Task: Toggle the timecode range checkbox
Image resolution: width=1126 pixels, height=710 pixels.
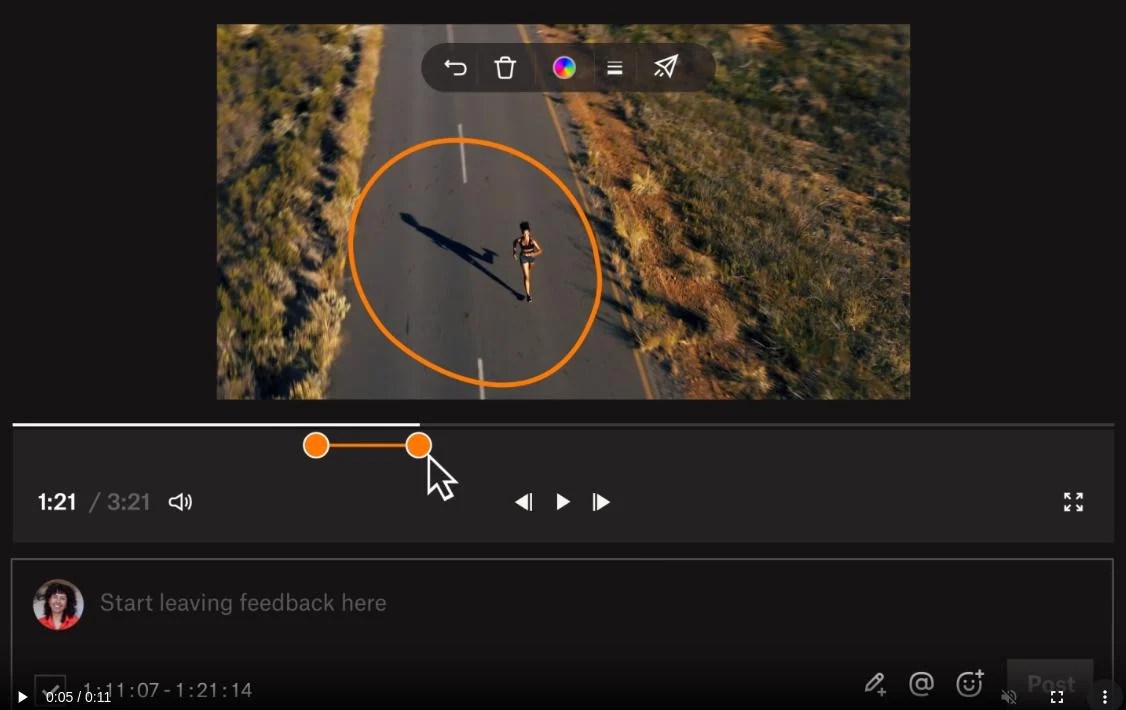Action: click(x=50, y=689)
